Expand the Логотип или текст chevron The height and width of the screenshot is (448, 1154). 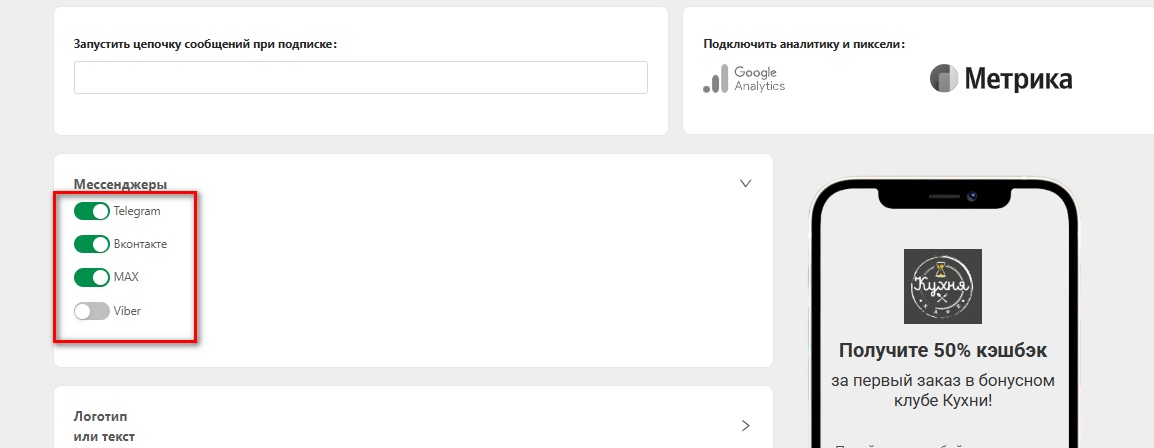tap(745, 425)
